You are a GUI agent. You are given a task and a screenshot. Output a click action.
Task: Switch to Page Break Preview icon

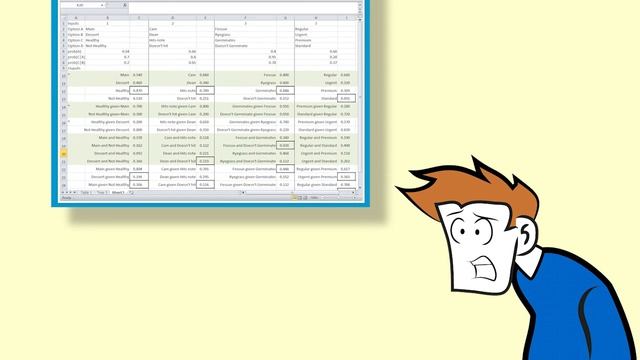coord(305,198)
